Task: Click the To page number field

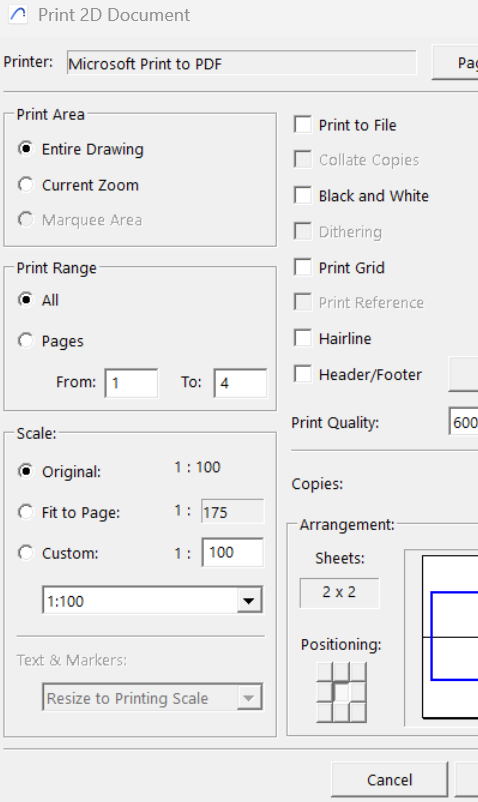Action: point(240,383)
